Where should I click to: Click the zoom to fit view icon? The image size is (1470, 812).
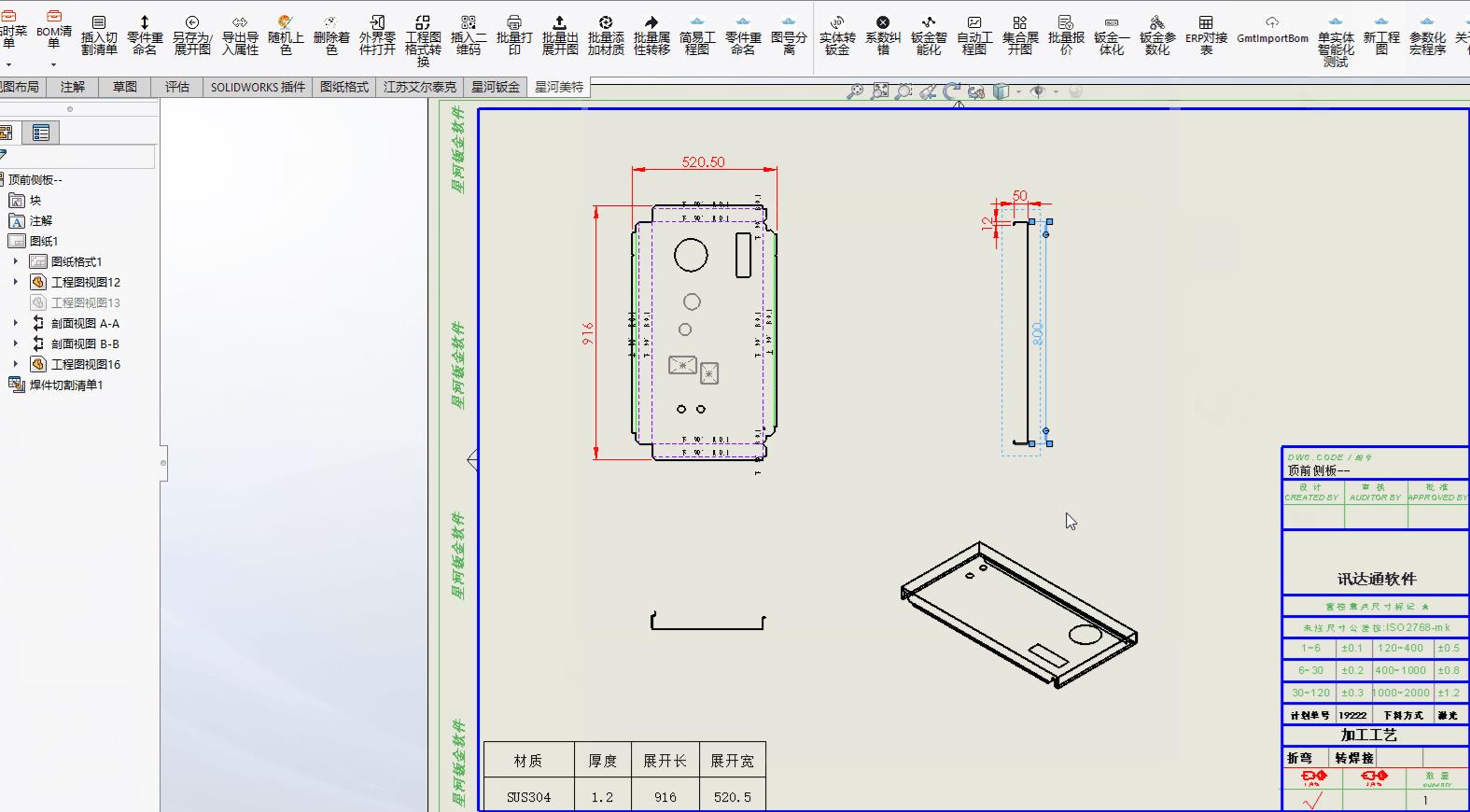(x=880, y=91)
